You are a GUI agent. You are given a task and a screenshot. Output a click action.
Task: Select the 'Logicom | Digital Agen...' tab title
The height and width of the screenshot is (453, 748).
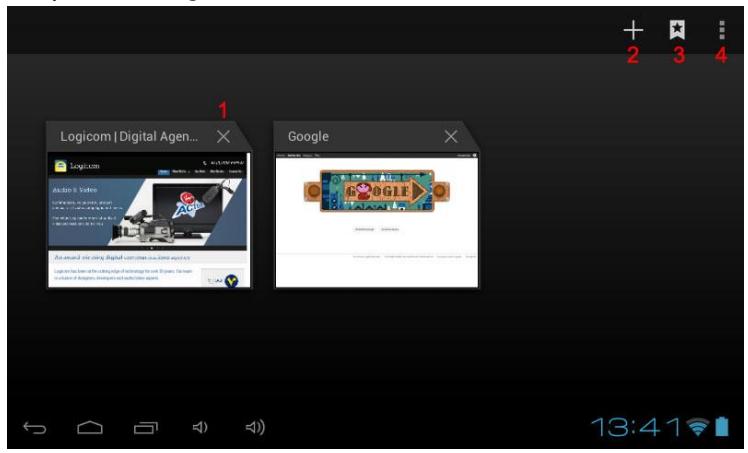pos(128,136)
